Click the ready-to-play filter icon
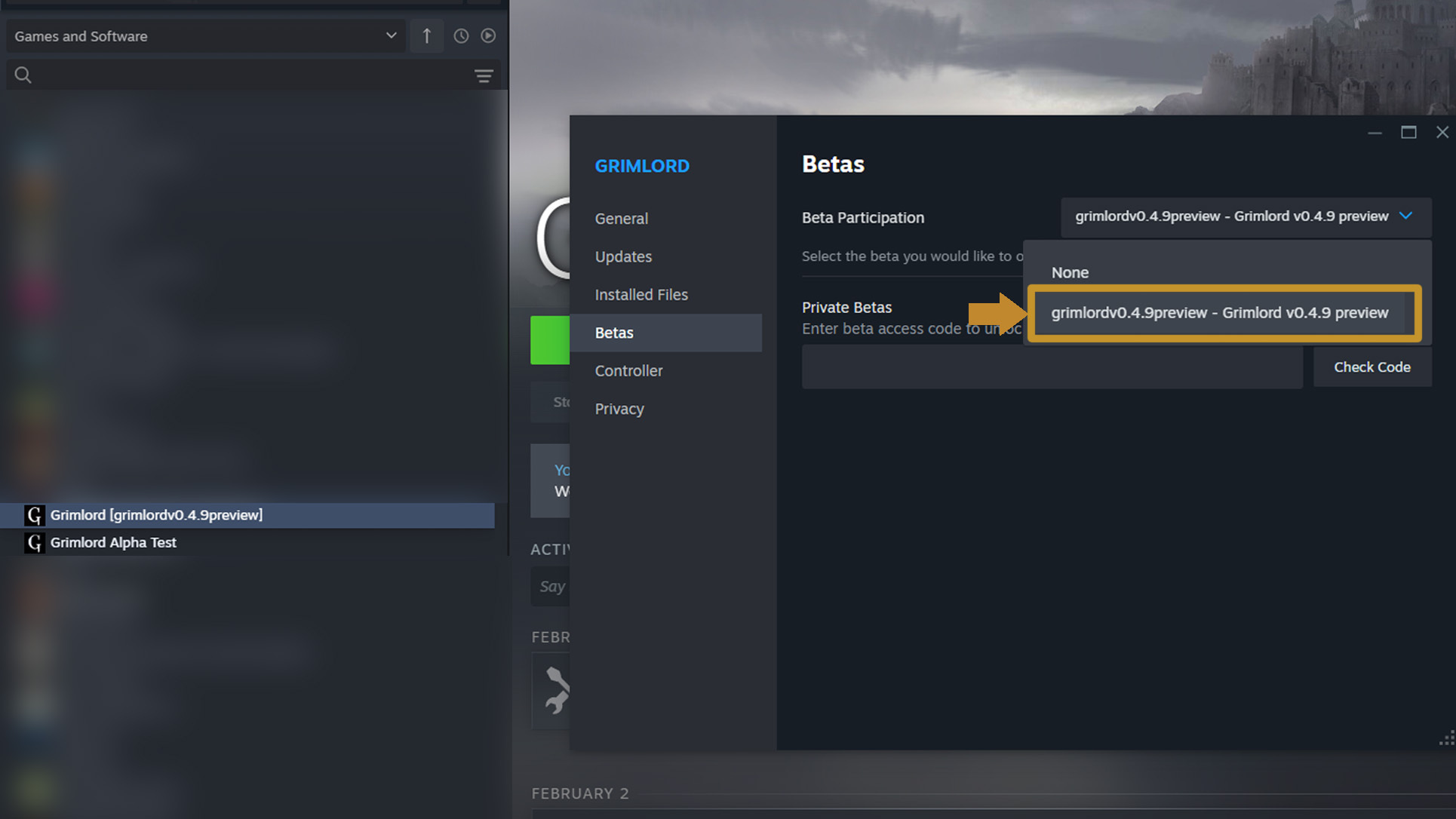The image size is (1456, 819). [x=488, y=36]
